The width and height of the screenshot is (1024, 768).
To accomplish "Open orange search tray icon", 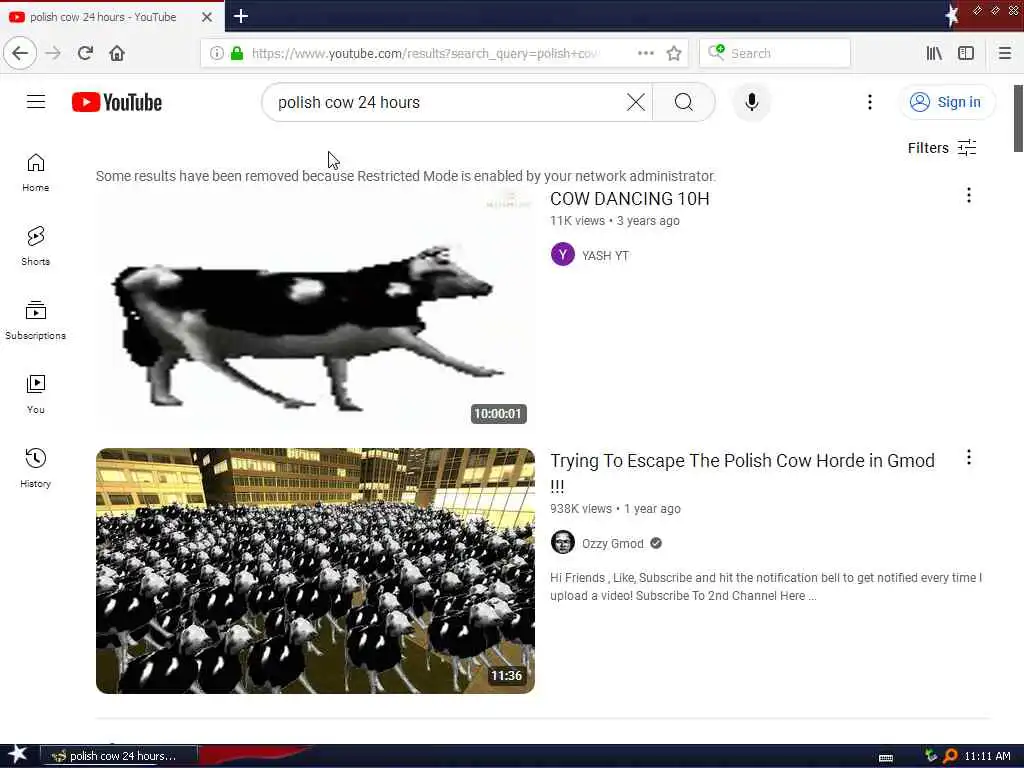I will tap(950, 756).
